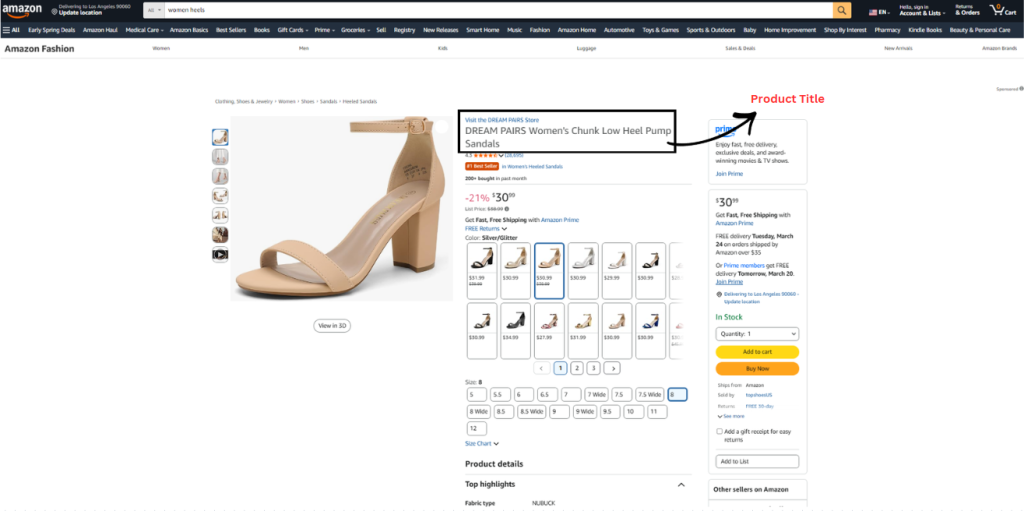Click the Amazon logo
This screenshot has height=518, width=1024.
point(22,10)
